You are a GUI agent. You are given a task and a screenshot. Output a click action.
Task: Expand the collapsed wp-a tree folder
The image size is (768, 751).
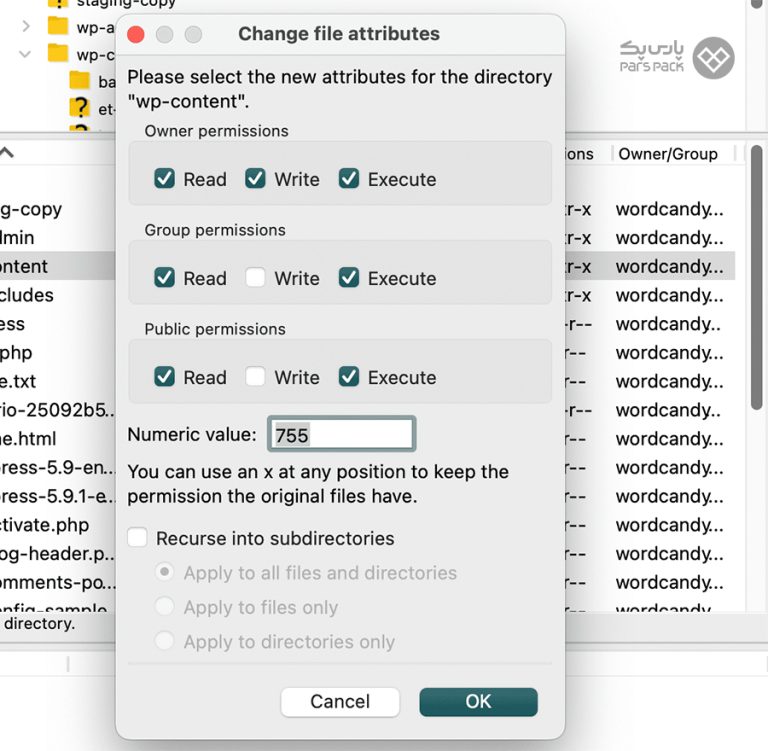click(x=26, y=26)
